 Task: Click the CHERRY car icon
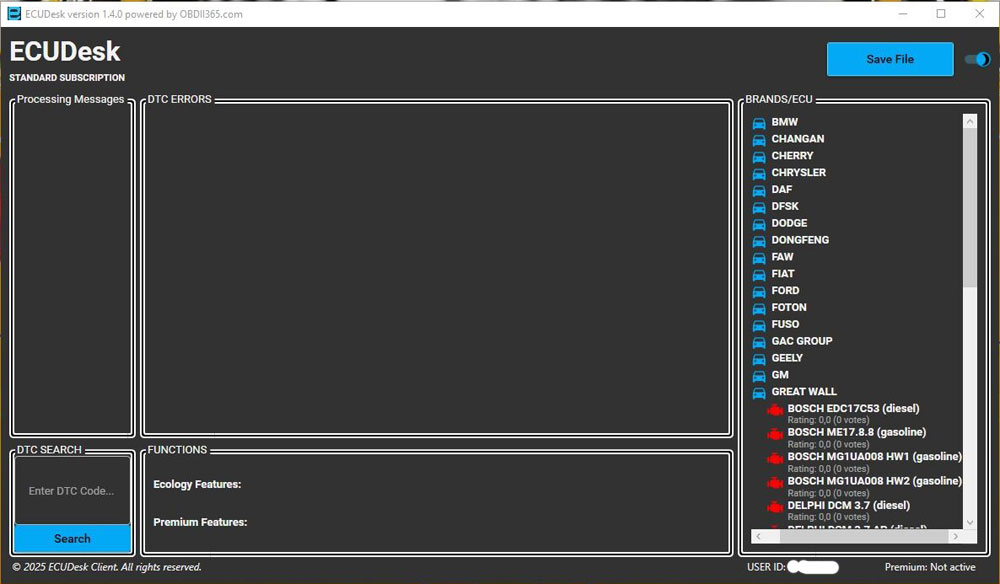[759, 157]
